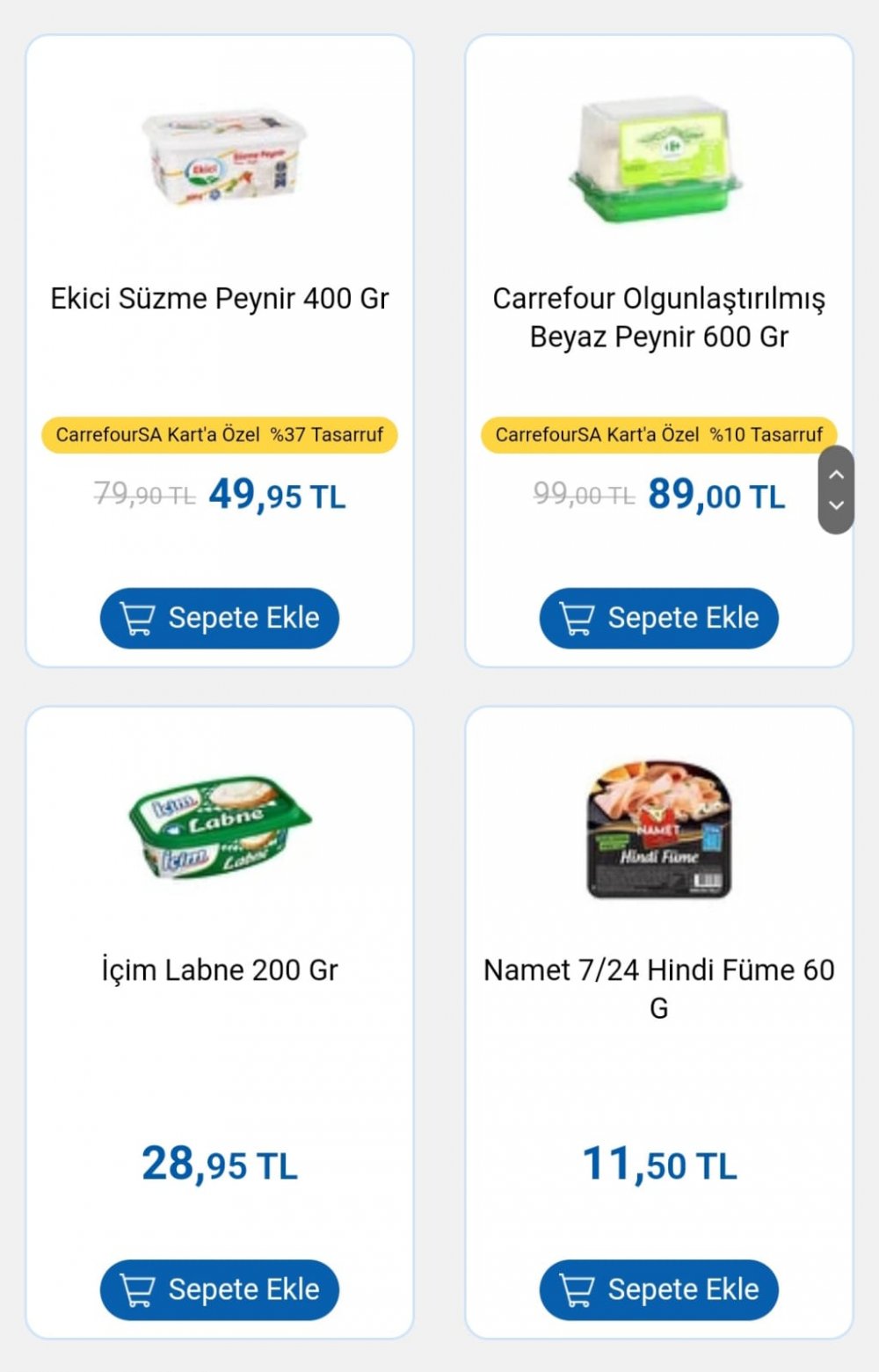Open Carrefour Beyaz Peynir product image

(655, 158)
